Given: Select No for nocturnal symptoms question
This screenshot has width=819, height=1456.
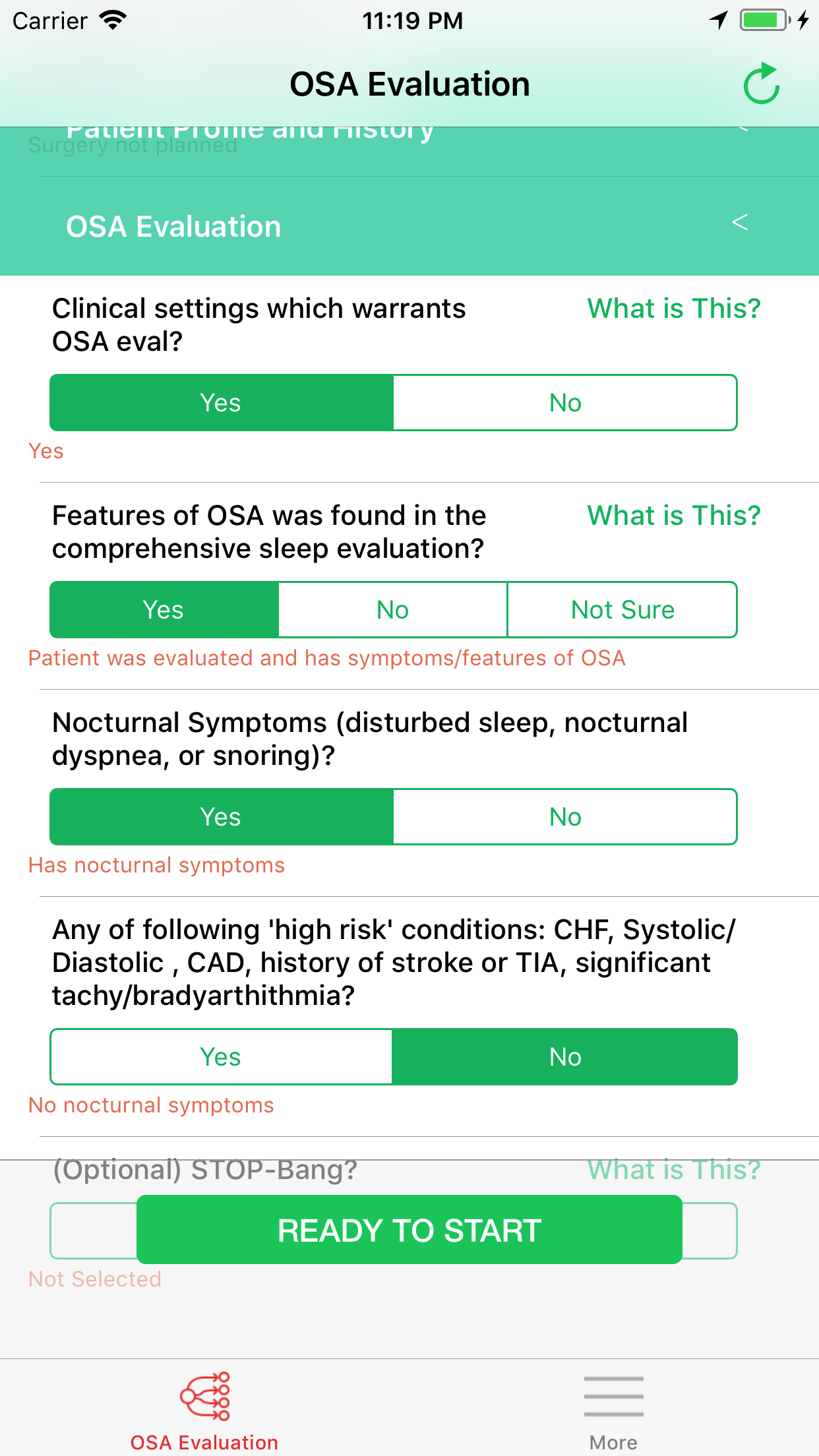Looking at the screenshot, I should [565, 817].
